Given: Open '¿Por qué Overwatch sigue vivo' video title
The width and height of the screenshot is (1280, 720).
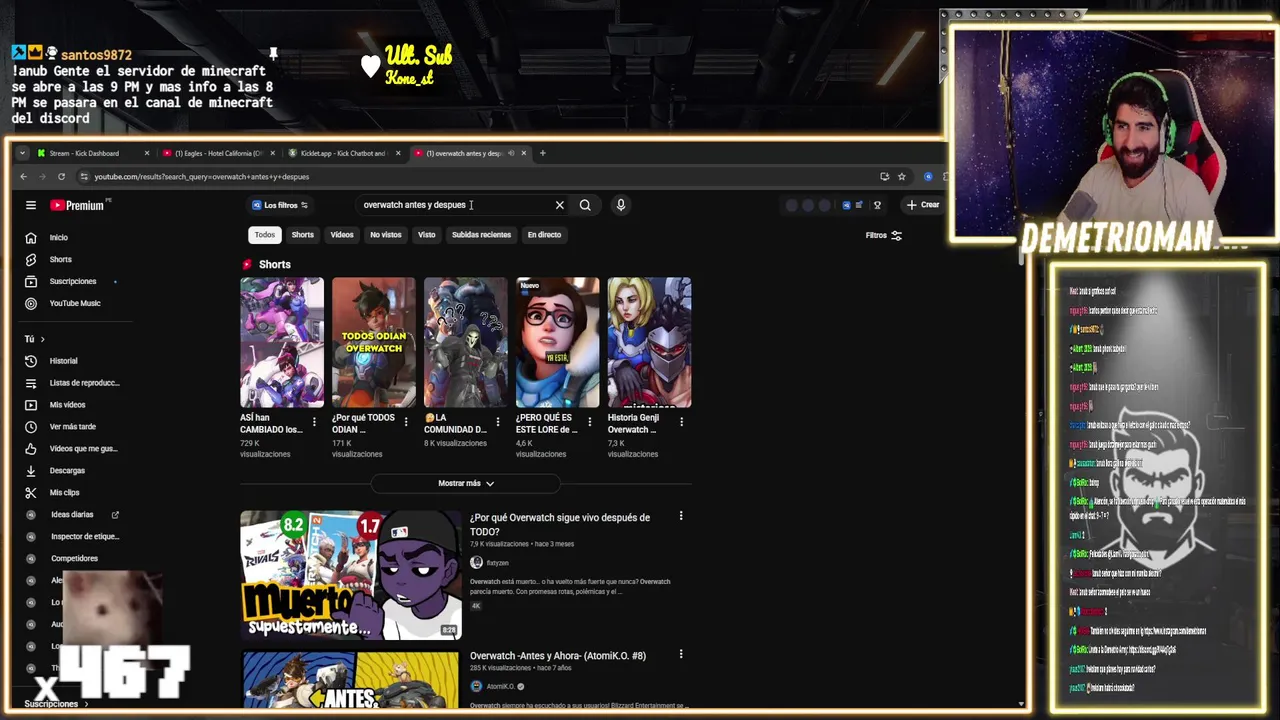Looking at the screenshot, I should [x=560, y=525].
